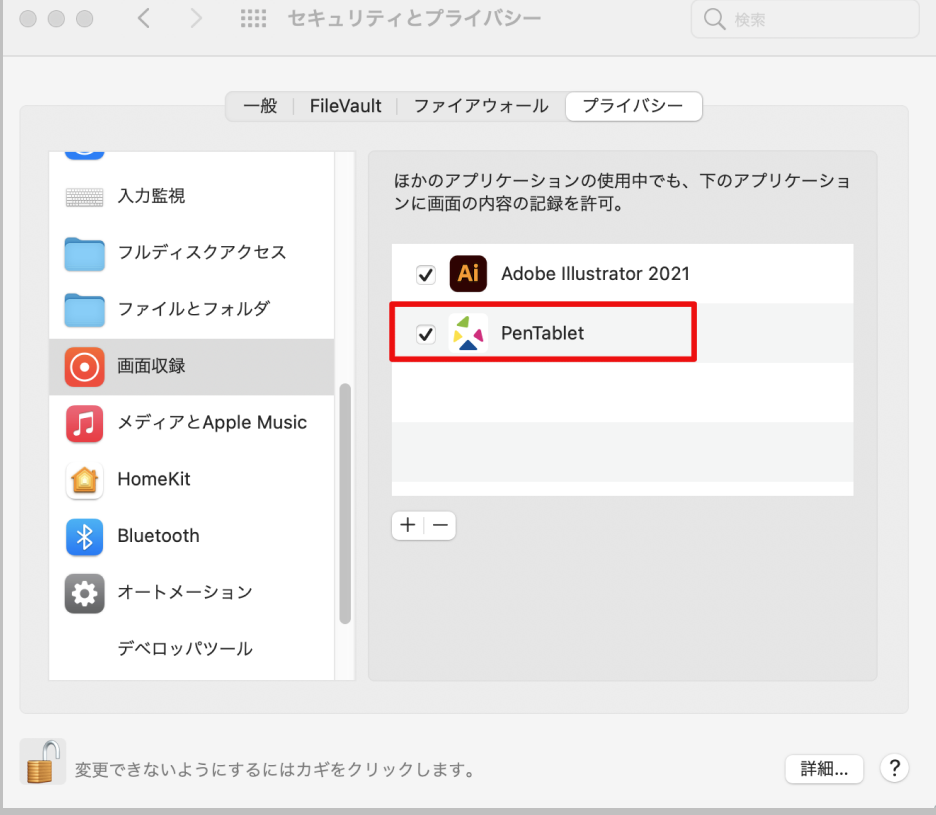Image resolution: width=936 pixels, height=815 pixels.
Task: Uncheck Adobe Illustrator 2021 screen recording
Action: [x=426, y=275]
